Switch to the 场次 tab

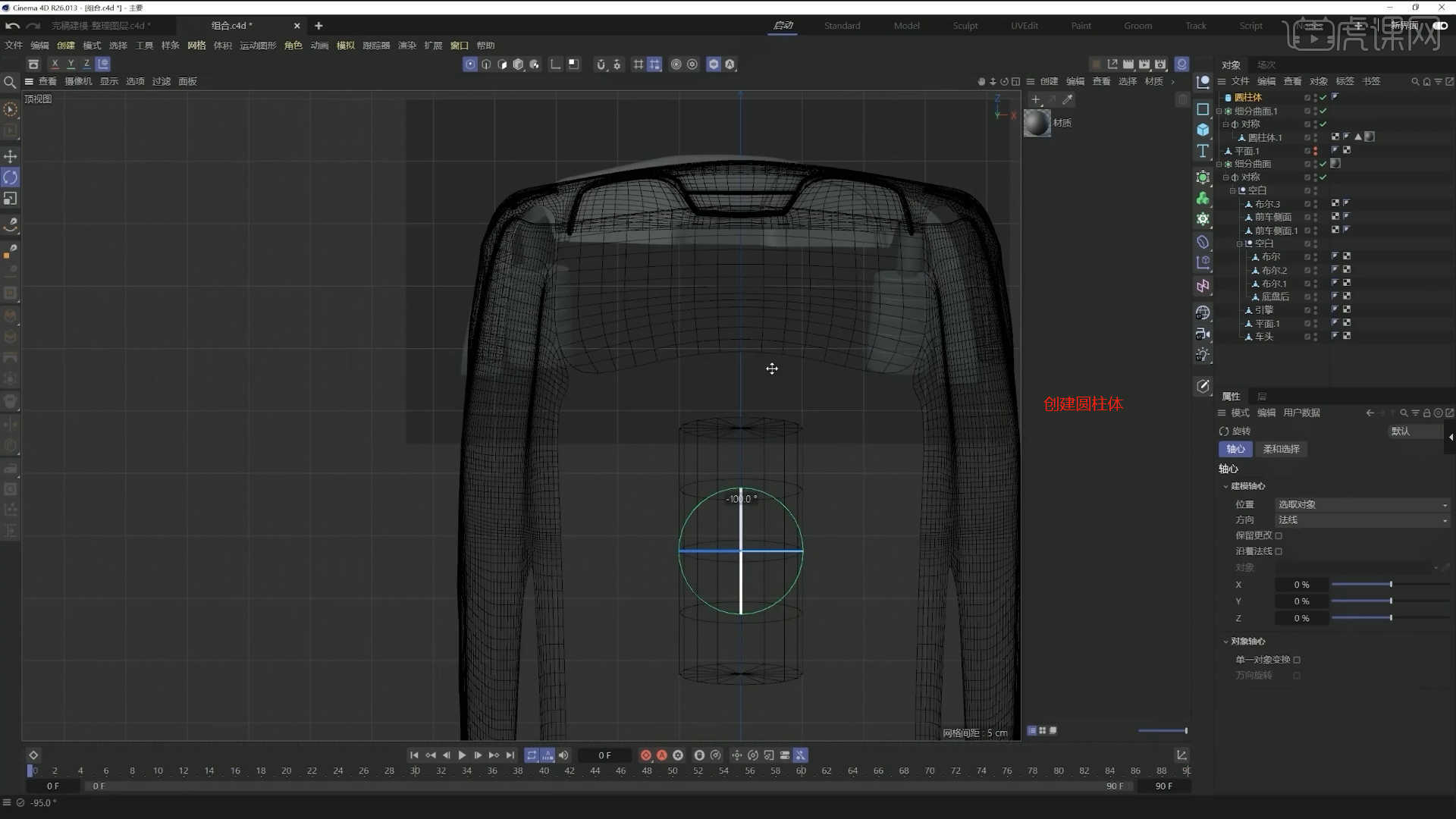point(1266,64)
